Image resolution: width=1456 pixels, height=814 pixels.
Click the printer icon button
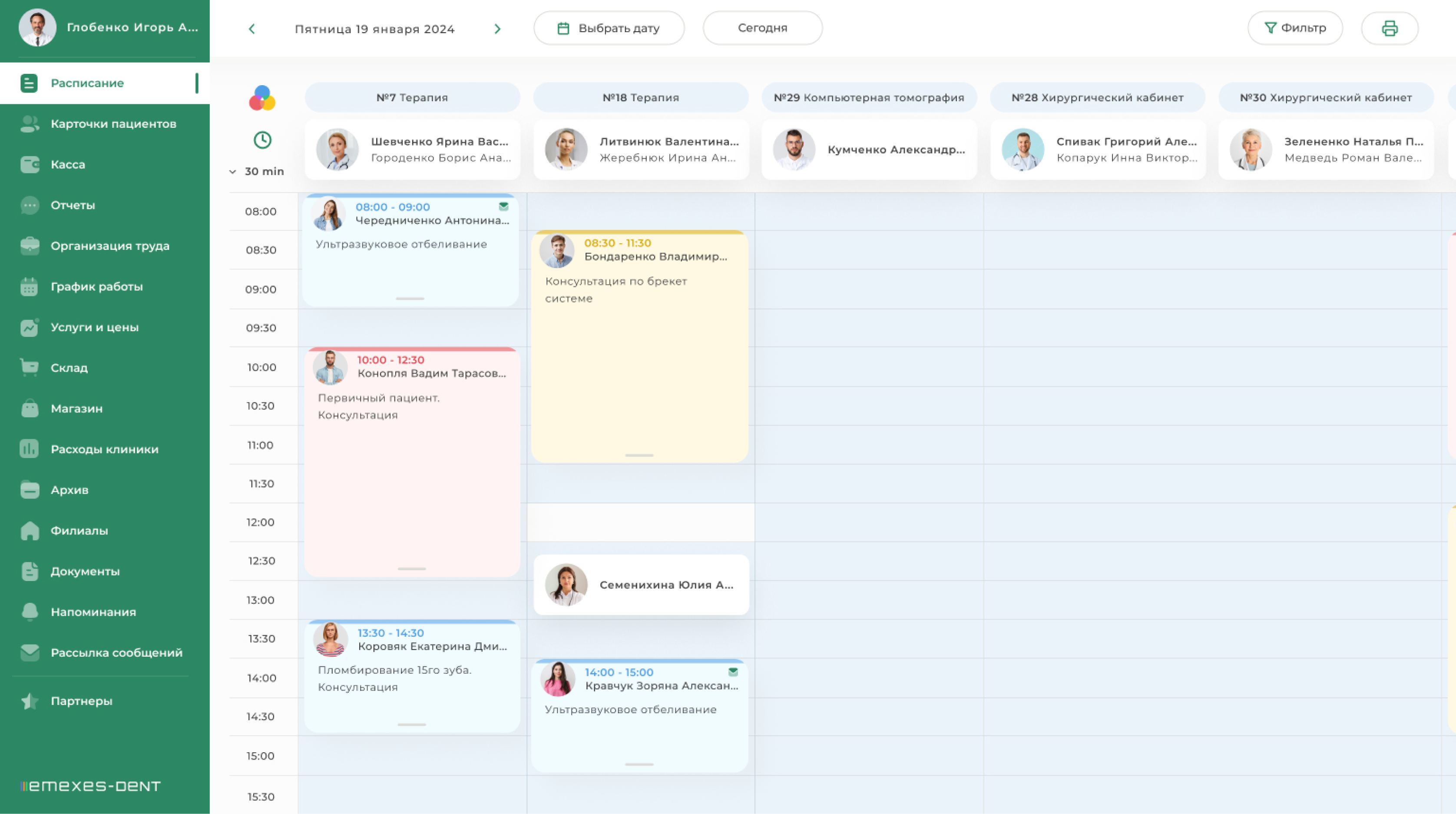click(1389, 28)
